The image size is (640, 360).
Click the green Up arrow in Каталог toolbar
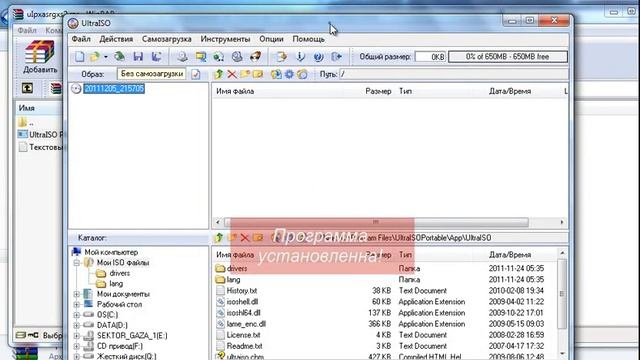[x=219, y=237]
